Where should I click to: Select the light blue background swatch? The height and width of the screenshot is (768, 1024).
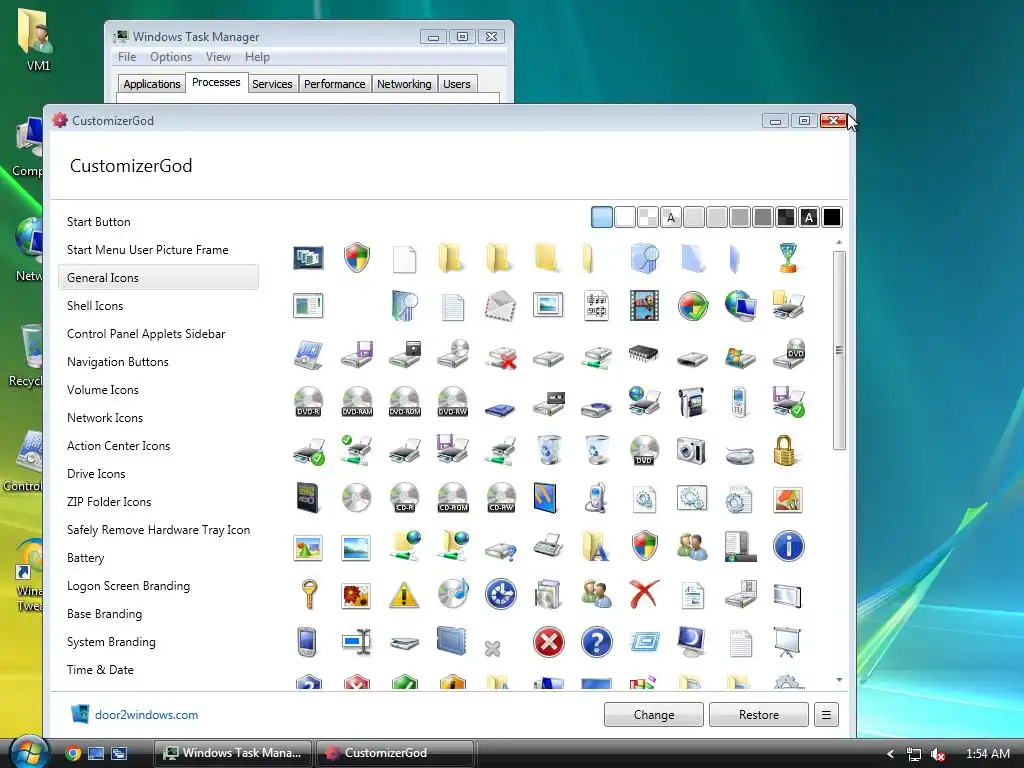601,217
